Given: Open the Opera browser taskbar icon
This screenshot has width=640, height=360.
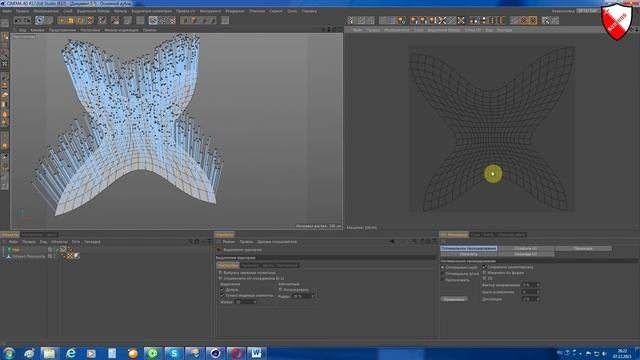Looking at the screenshot, I should click(236, 353).
